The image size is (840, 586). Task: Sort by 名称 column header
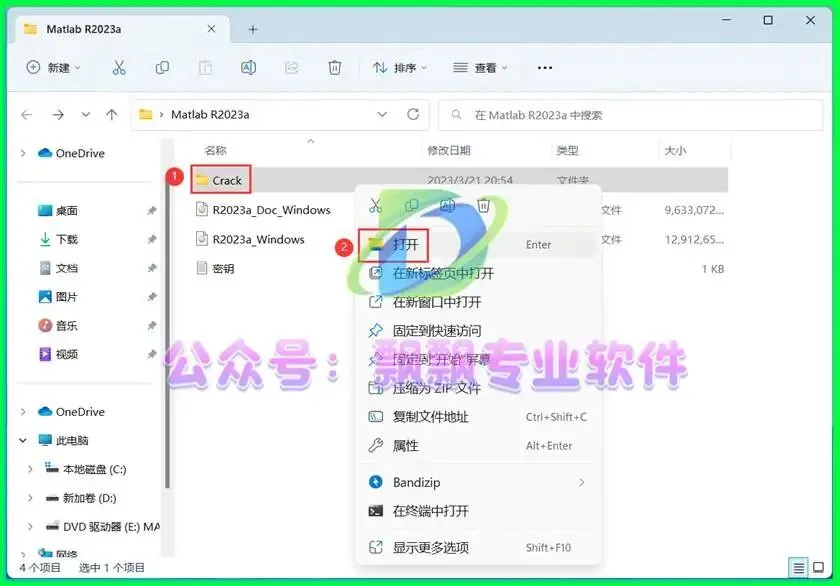[x=216, y=151]
